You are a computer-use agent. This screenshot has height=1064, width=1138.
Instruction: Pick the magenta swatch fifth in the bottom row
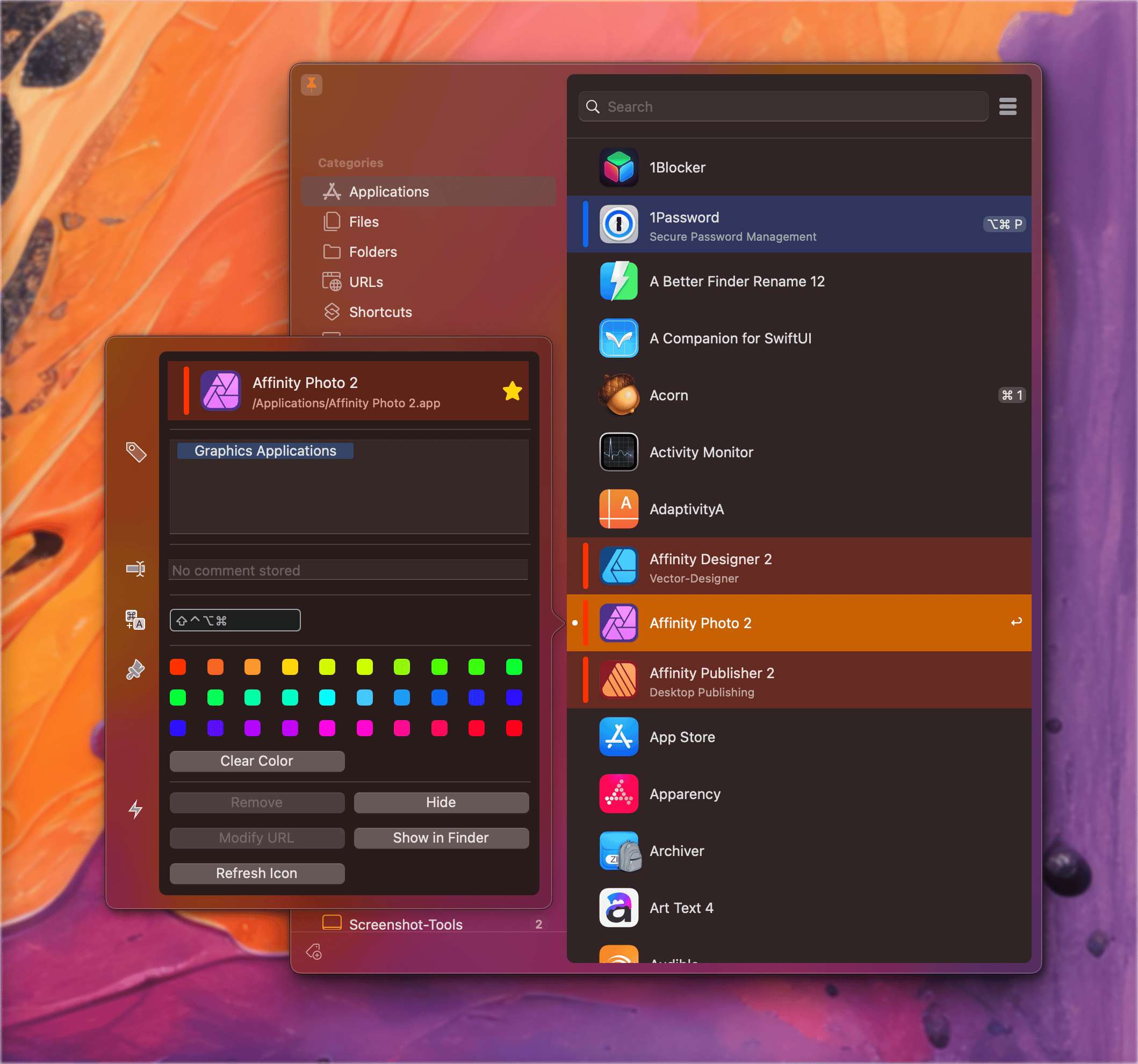[327, 728]
